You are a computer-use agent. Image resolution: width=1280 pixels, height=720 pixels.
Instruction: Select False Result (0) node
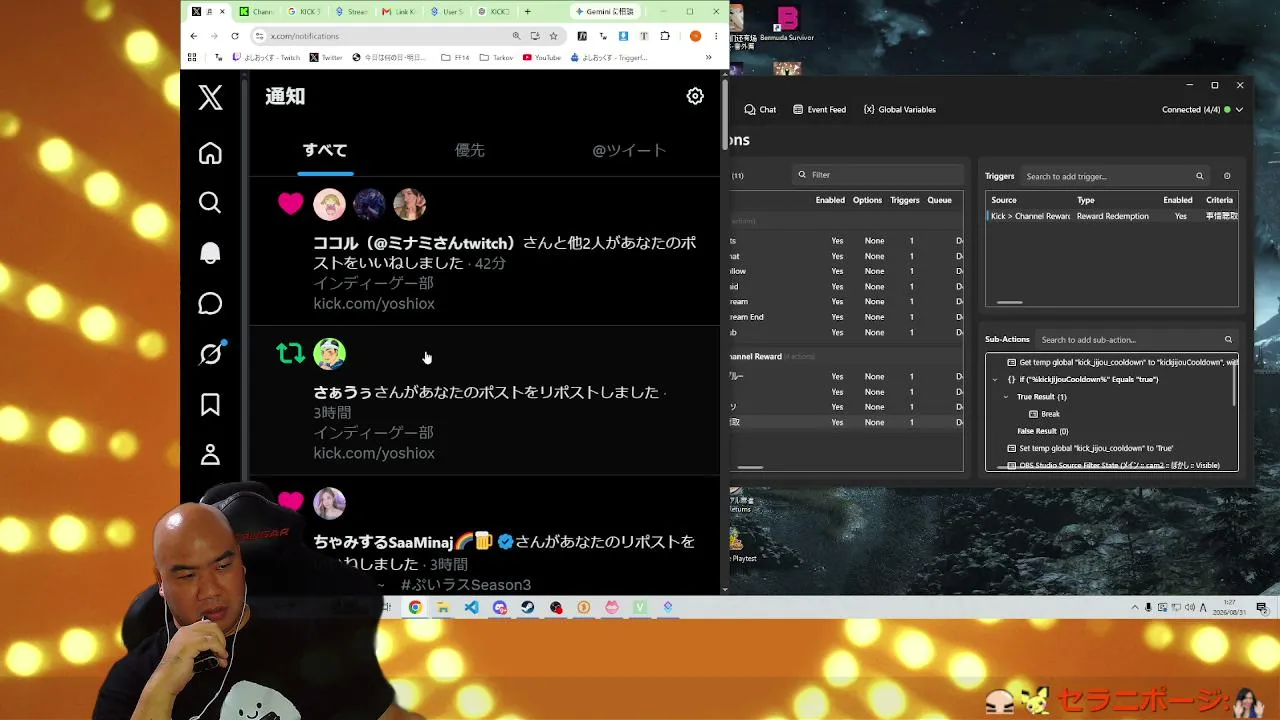1042,431
